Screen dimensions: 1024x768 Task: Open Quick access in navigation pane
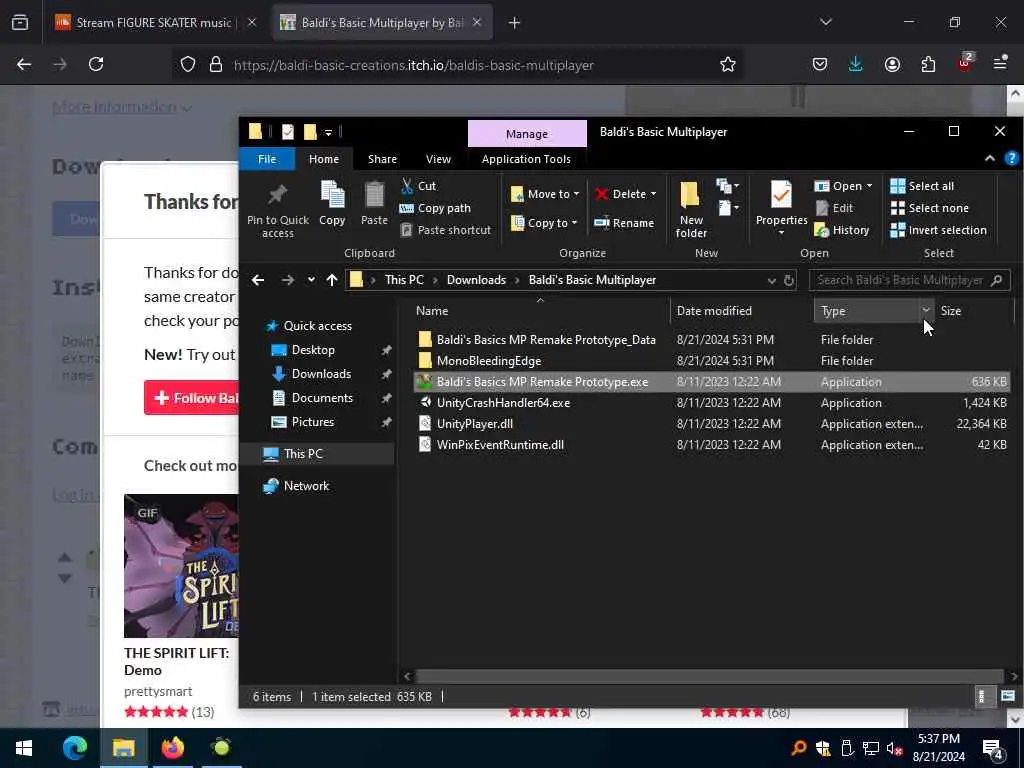pos(317,326)
